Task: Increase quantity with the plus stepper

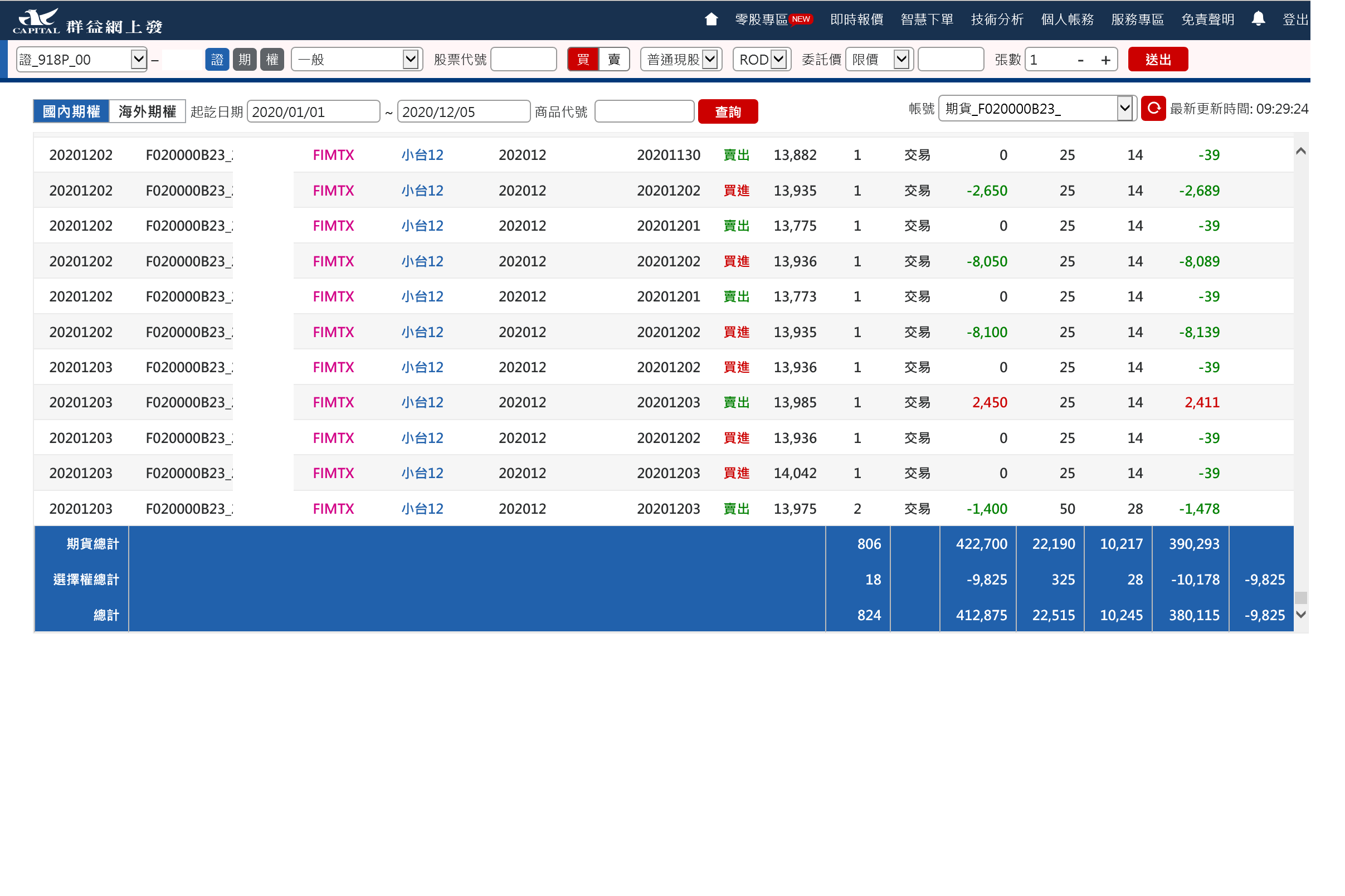Action: point(1105,60)
